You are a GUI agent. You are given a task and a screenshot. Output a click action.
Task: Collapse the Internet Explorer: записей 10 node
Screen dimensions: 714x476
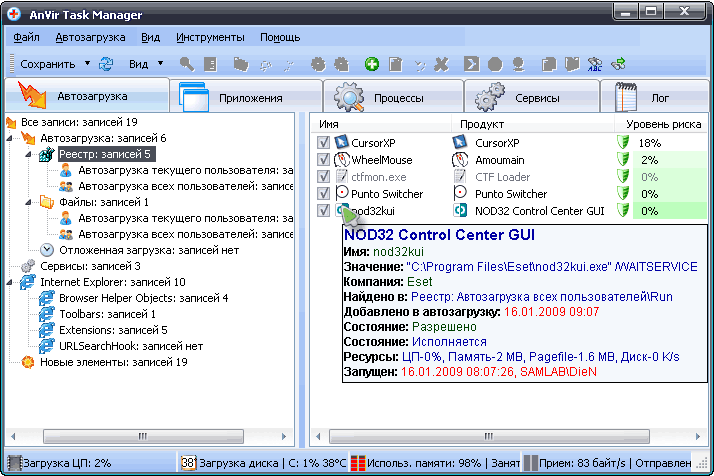point(10,282)
